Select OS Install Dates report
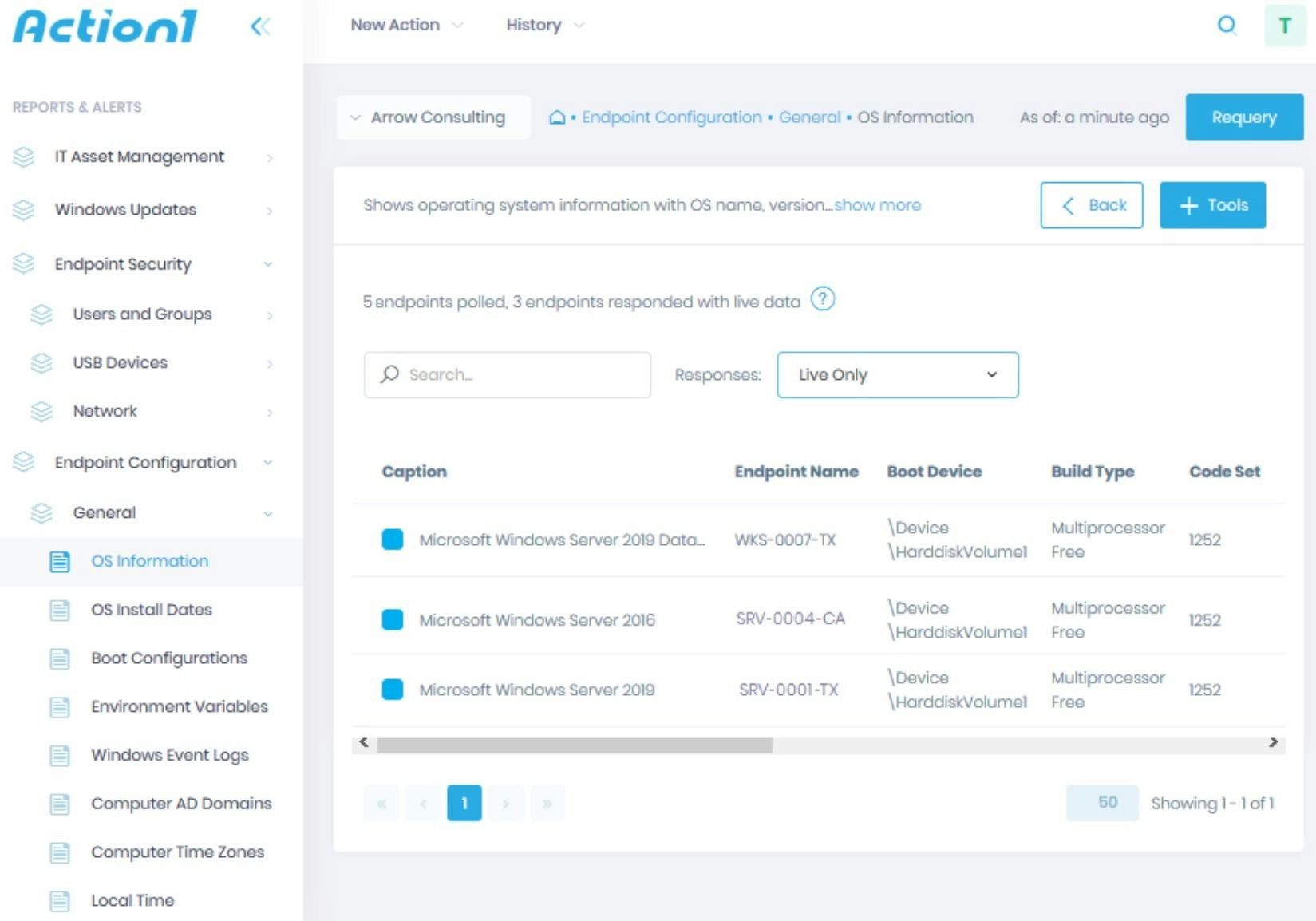This screenshot has width=1316, height=921. click(152, 610)
